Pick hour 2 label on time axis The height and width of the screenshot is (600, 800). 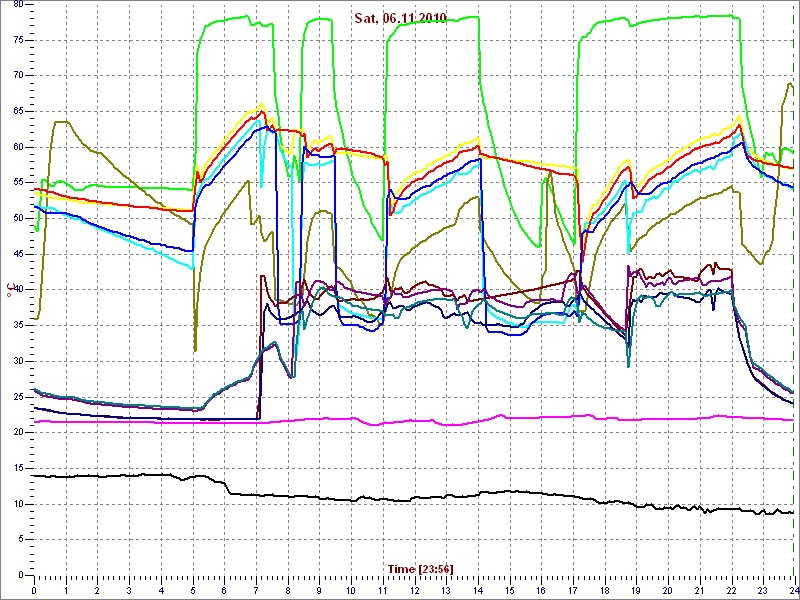[x=97, y=589]
